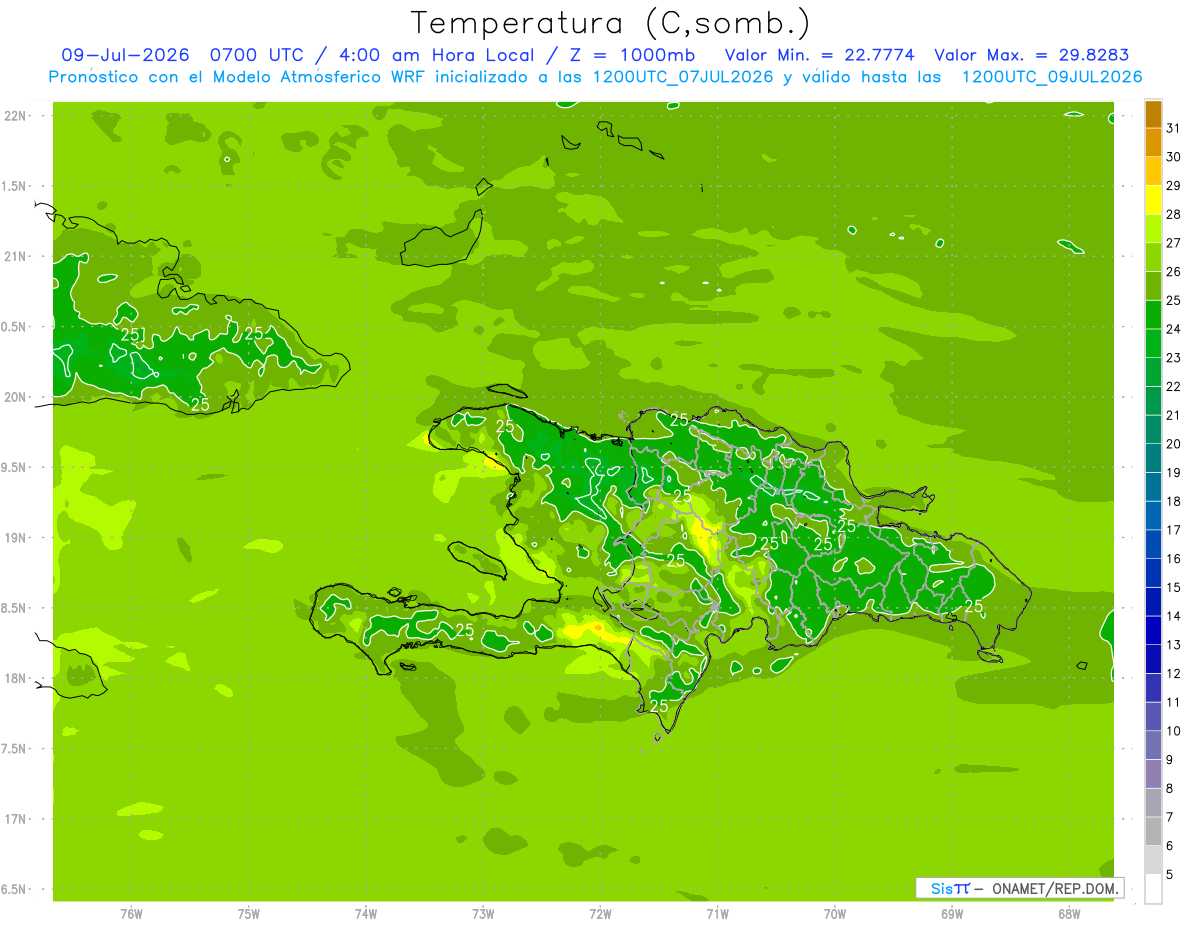Click the "0.5N" latitude label
Image resolution: width=1200 pixels, height=927 pixels.
(14, 327)
